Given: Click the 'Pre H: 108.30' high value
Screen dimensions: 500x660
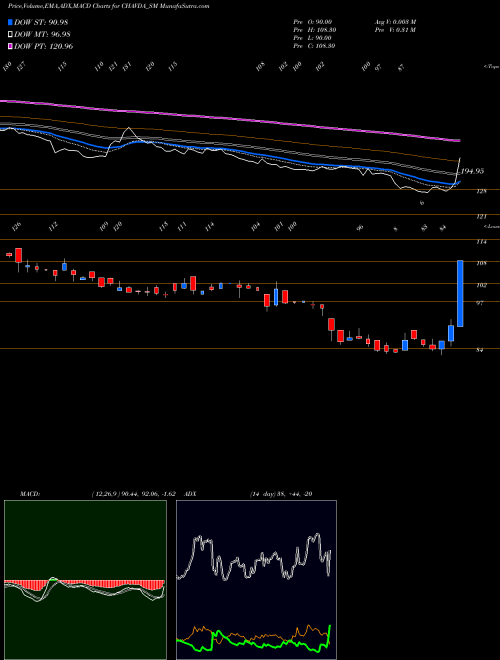Looking at the screenshot, I should pos(314,30).
